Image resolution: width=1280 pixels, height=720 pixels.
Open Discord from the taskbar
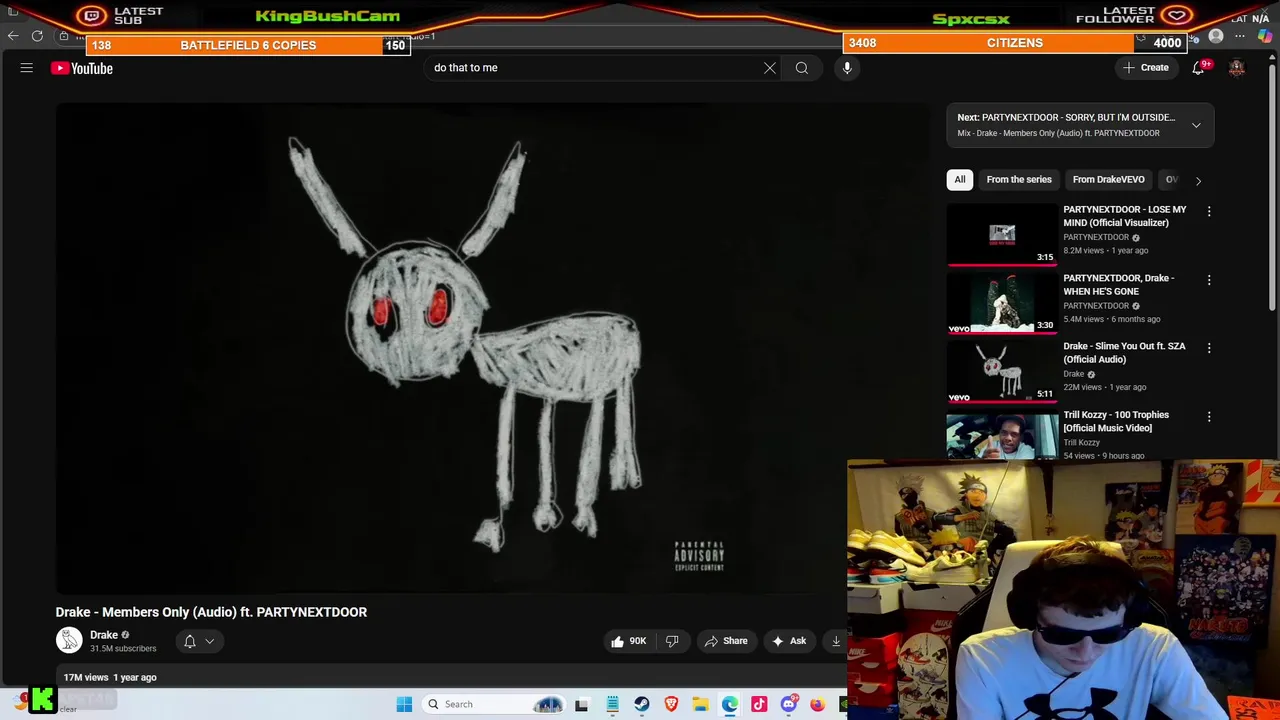[x=789, y=704]
